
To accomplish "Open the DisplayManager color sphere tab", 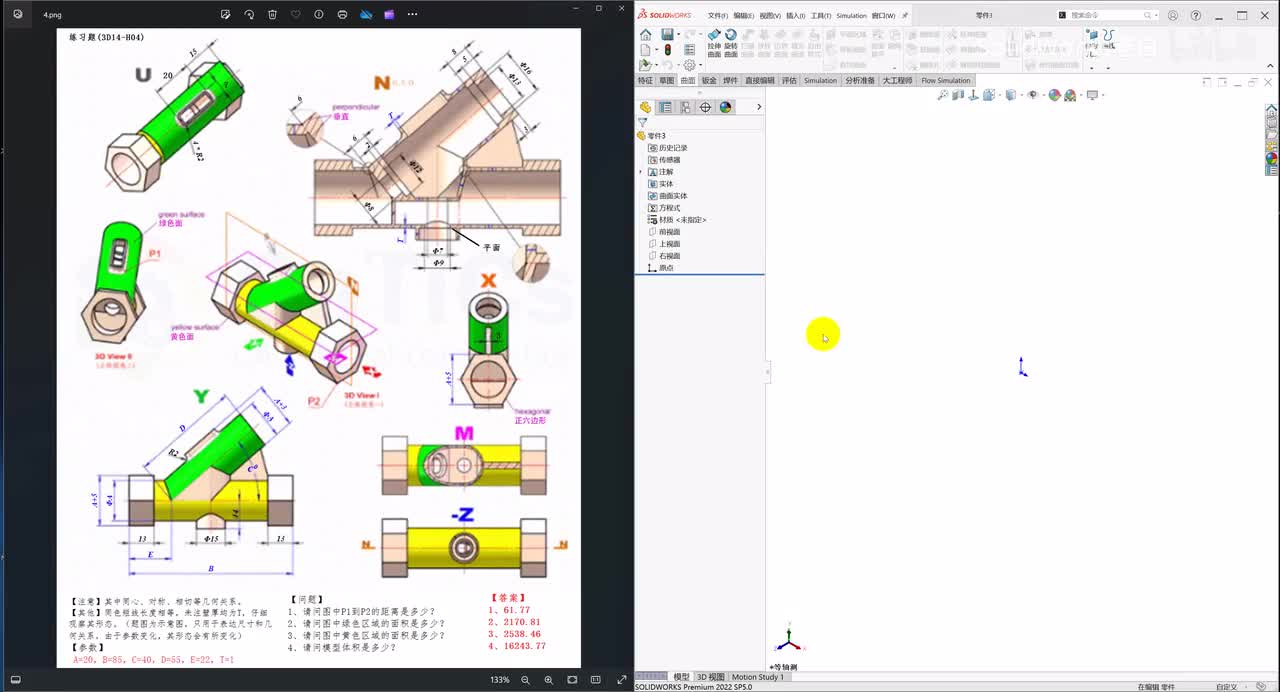I will pyautogui.click(x=726, y=107).
